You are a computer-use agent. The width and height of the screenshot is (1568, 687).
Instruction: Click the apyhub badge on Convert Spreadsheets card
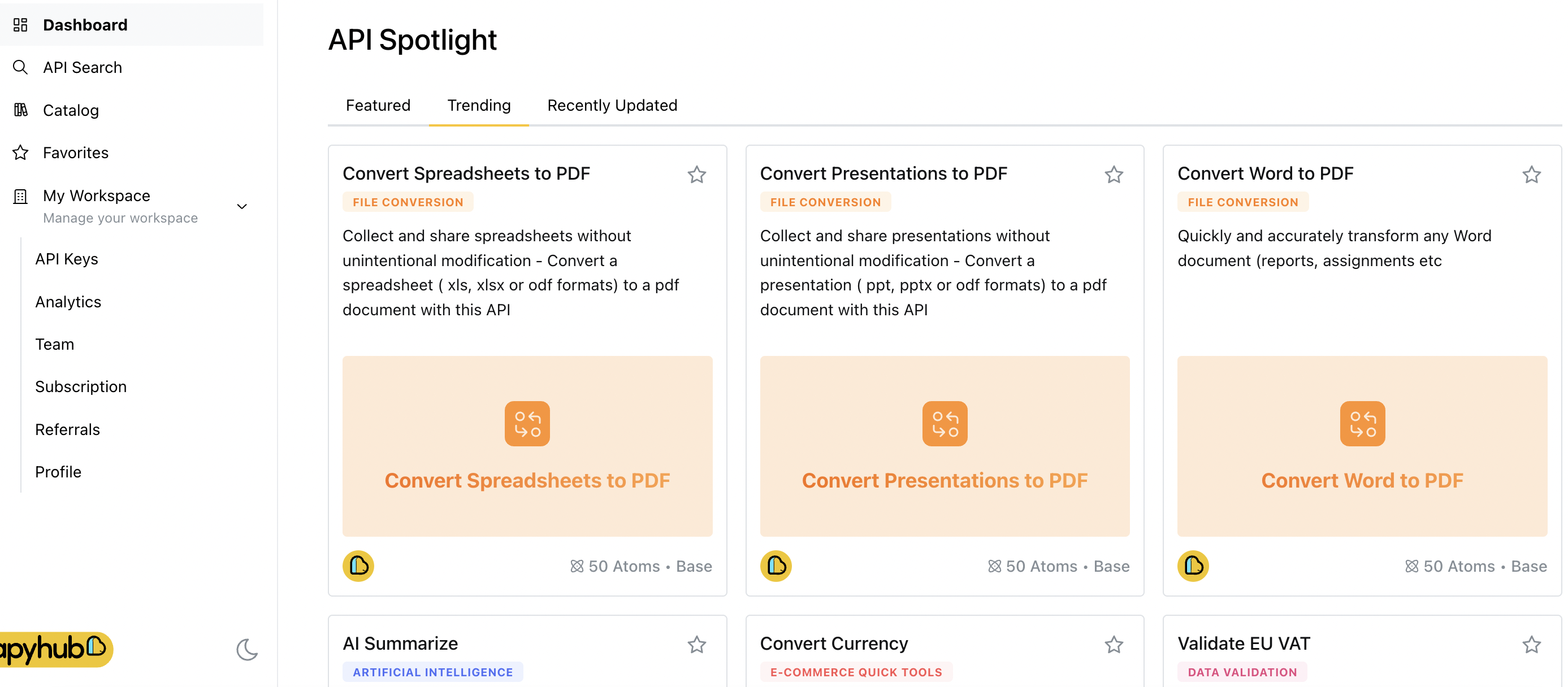tap(358, 566)
